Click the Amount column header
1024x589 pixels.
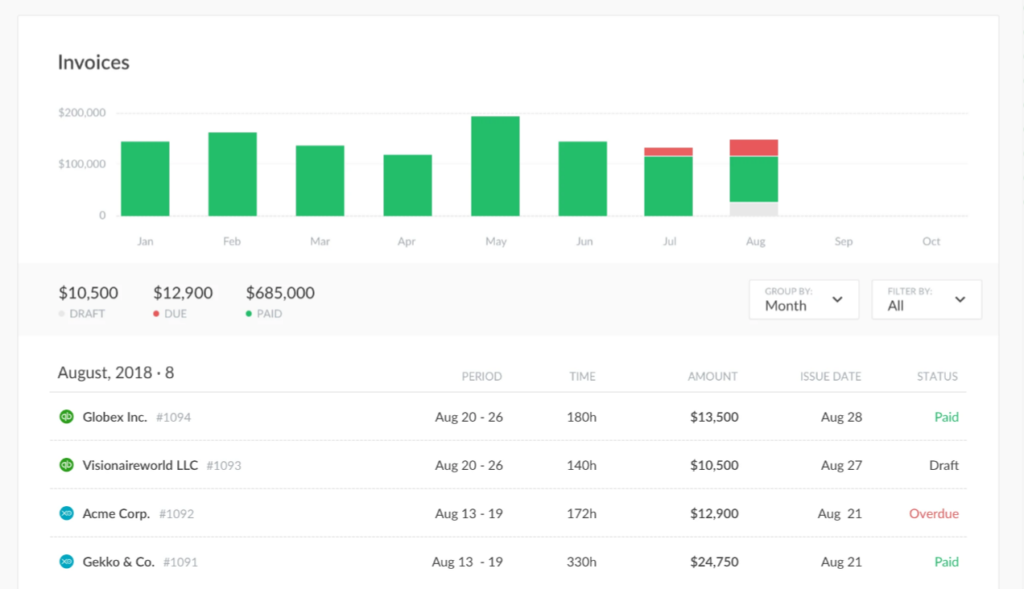[x=712, y=377]
